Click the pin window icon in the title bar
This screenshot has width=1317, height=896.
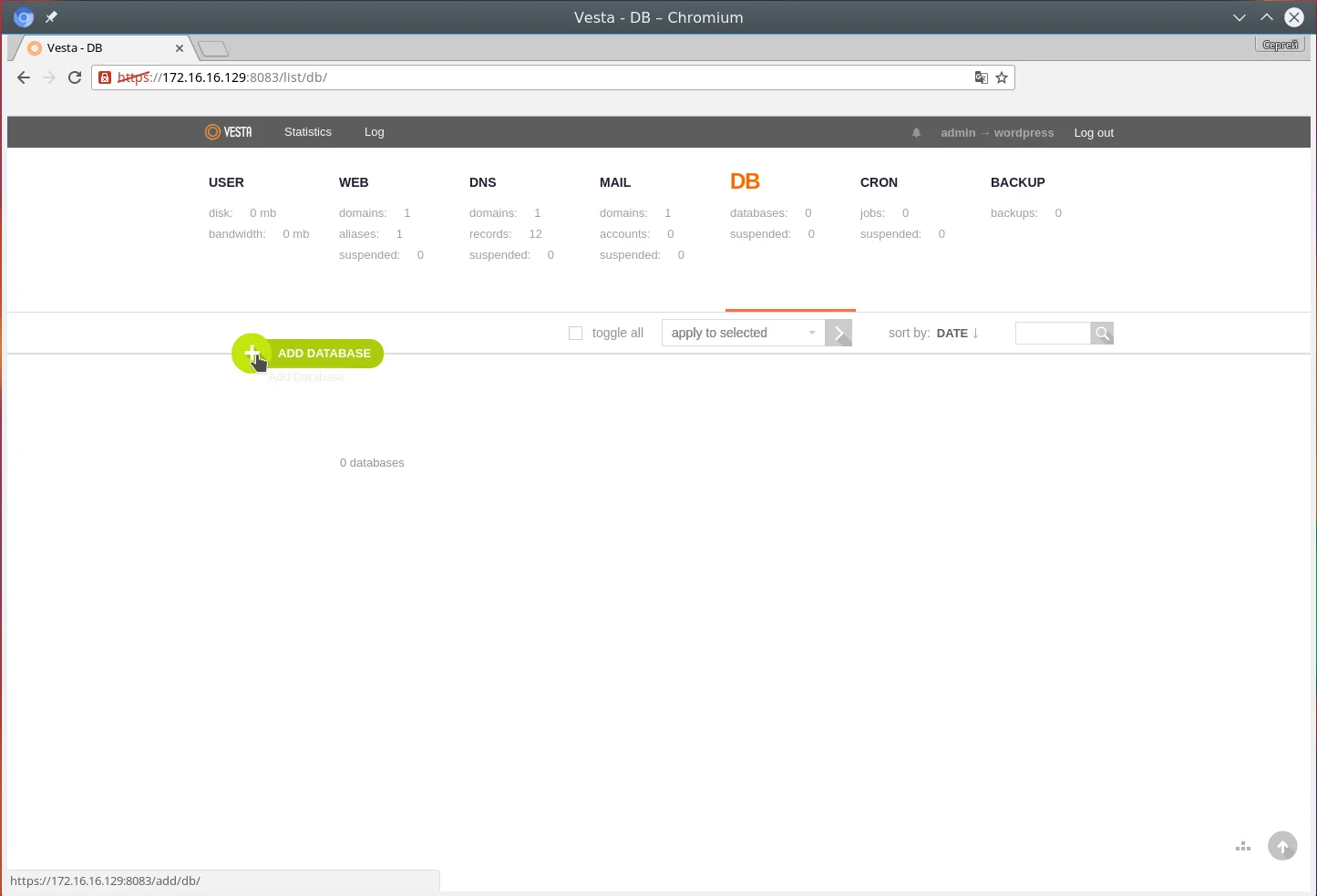tap(51, 17)
